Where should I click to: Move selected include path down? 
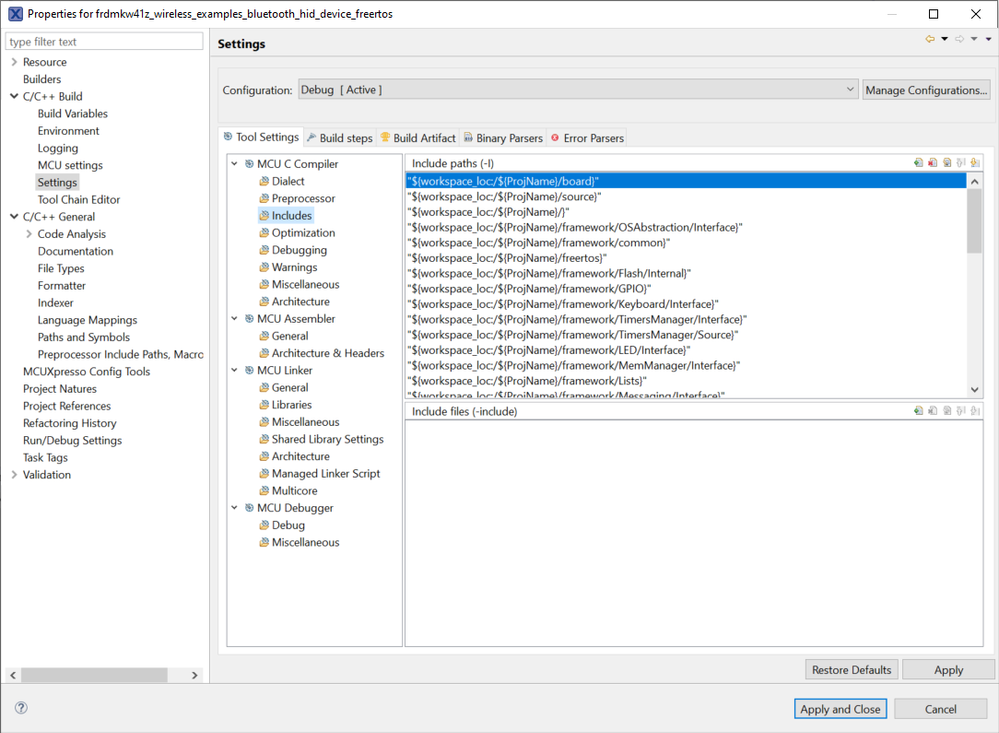coord(975,163)
